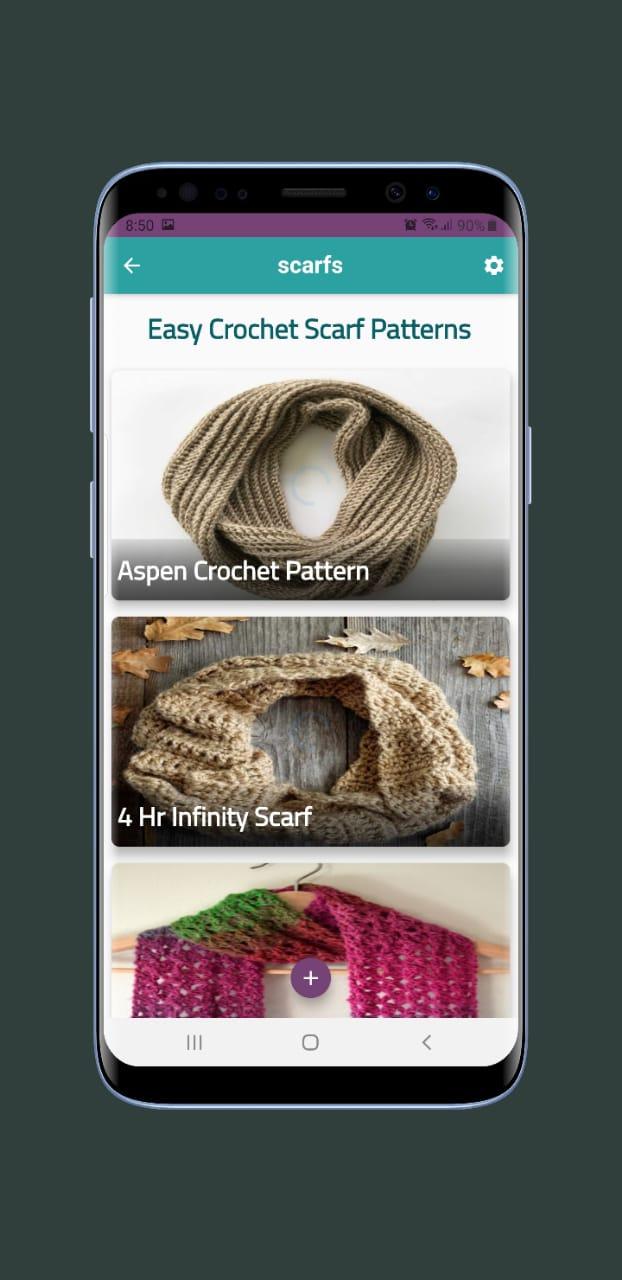This screenshot has width=622, height=1280.
Task: Tap the 8:50 clock in status bar
Action: pos(139,225)
